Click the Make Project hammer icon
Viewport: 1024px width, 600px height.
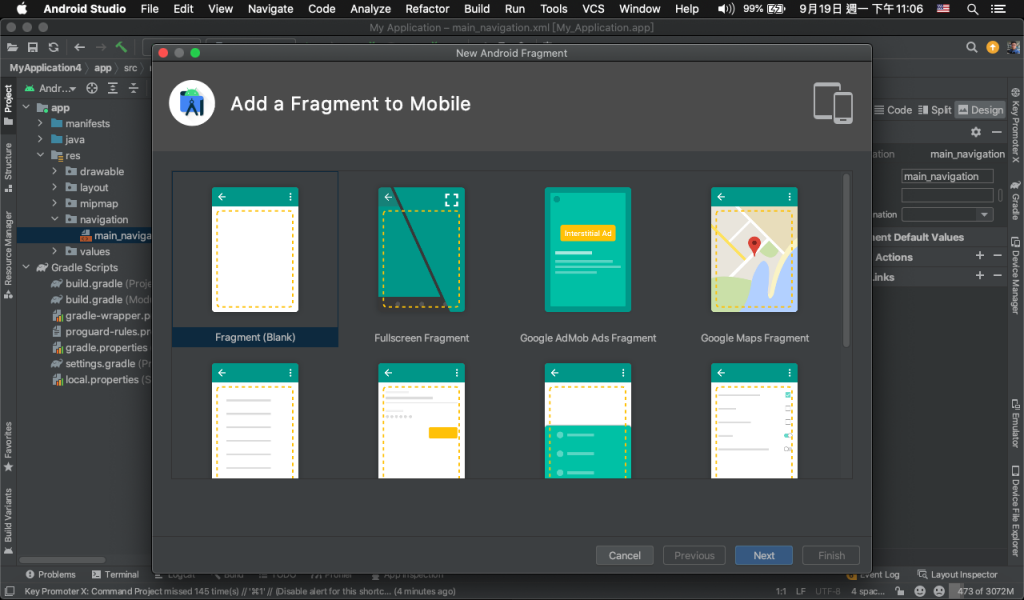point(121,47)
